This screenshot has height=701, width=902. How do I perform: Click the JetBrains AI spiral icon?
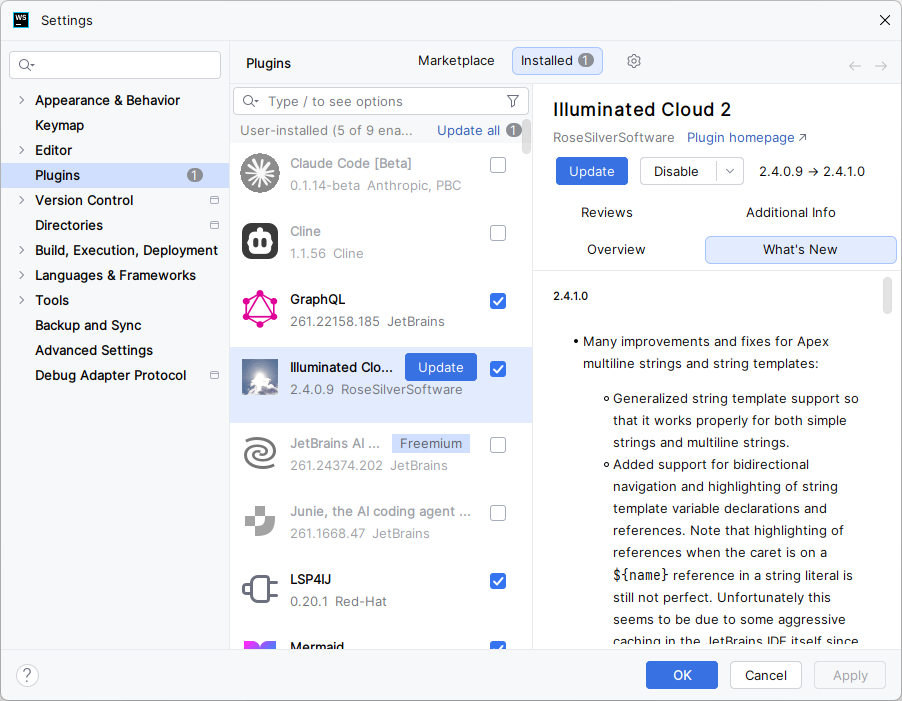[260, 453]
